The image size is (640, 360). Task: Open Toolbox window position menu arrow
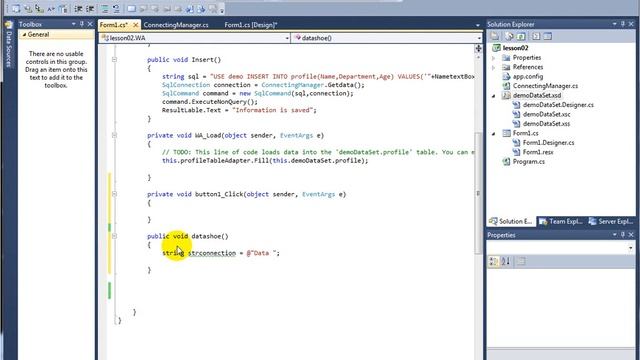pyautogui.click(x=73, y=24)
